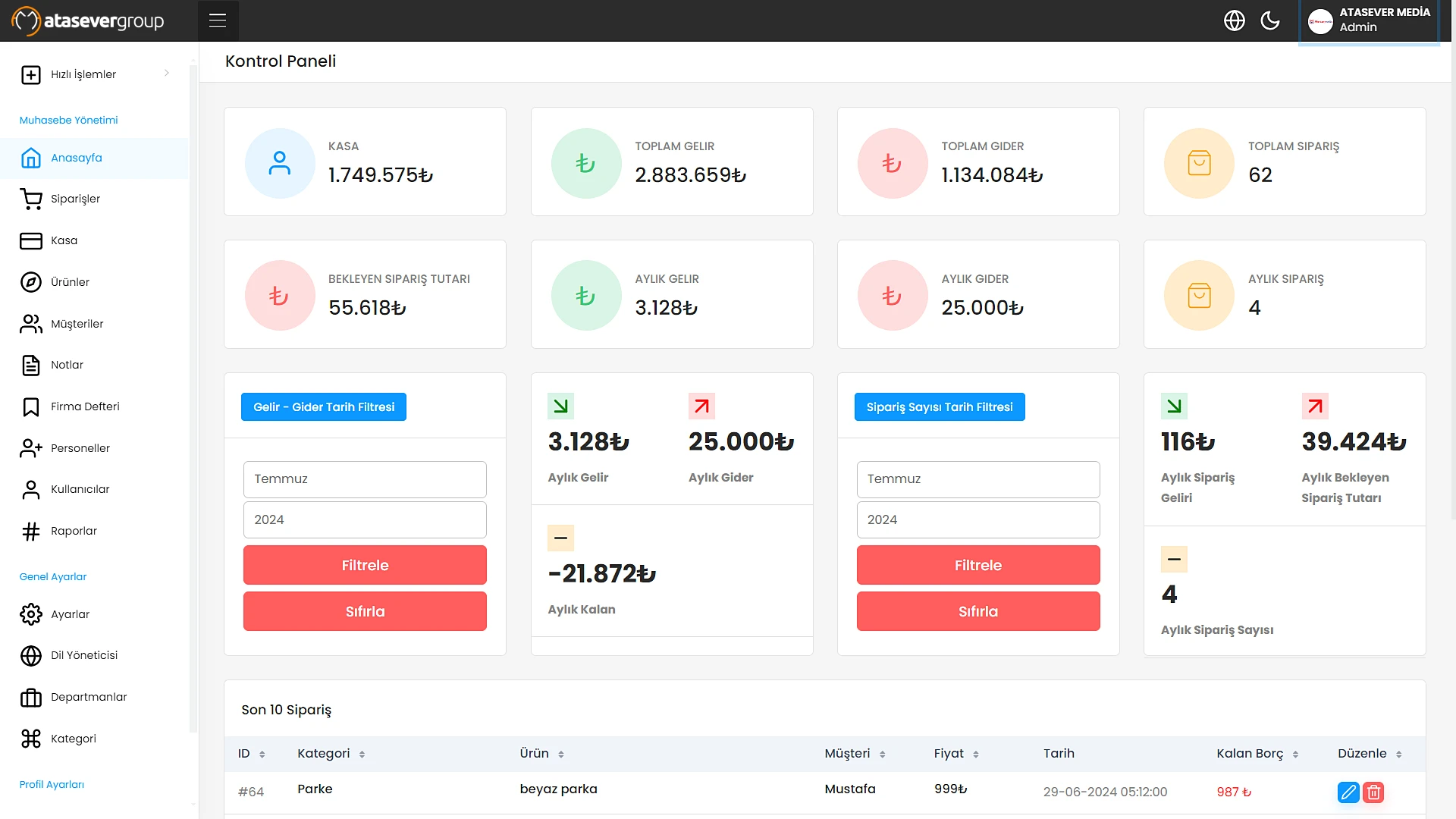Click the blue edit pencil for order #64

click(x=1348, y=792)
